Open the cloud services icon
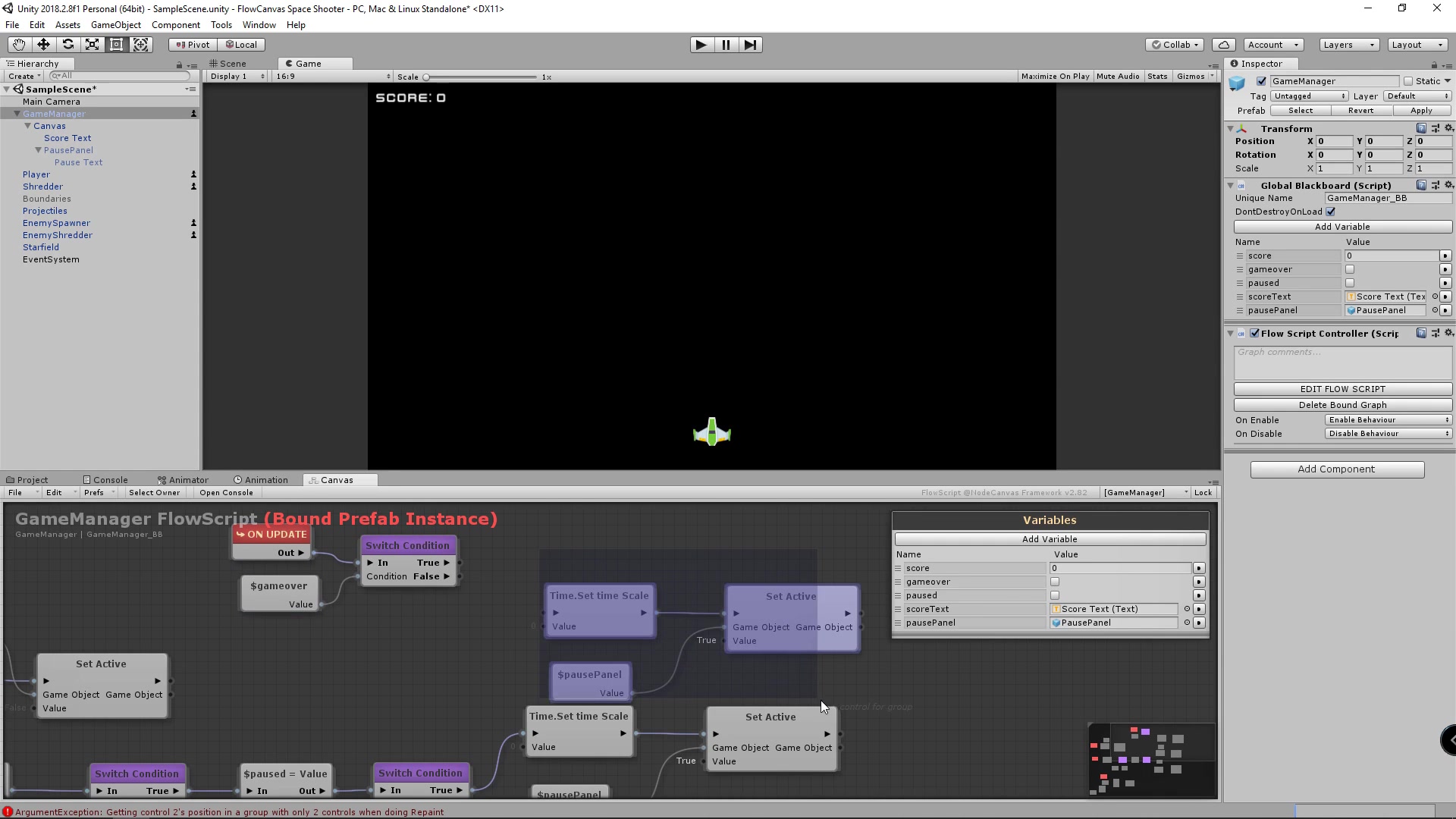Screen dimensions: 1456x819 pyautogui.click(x=1224, y=45)
